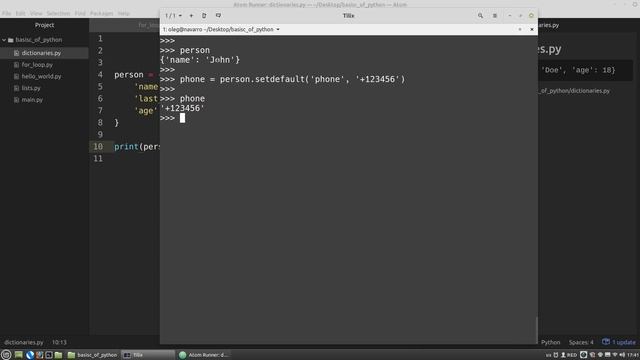Collapse the basisc_of_python project folder
The width and height of the screenshot is (640, 360).
4,40
